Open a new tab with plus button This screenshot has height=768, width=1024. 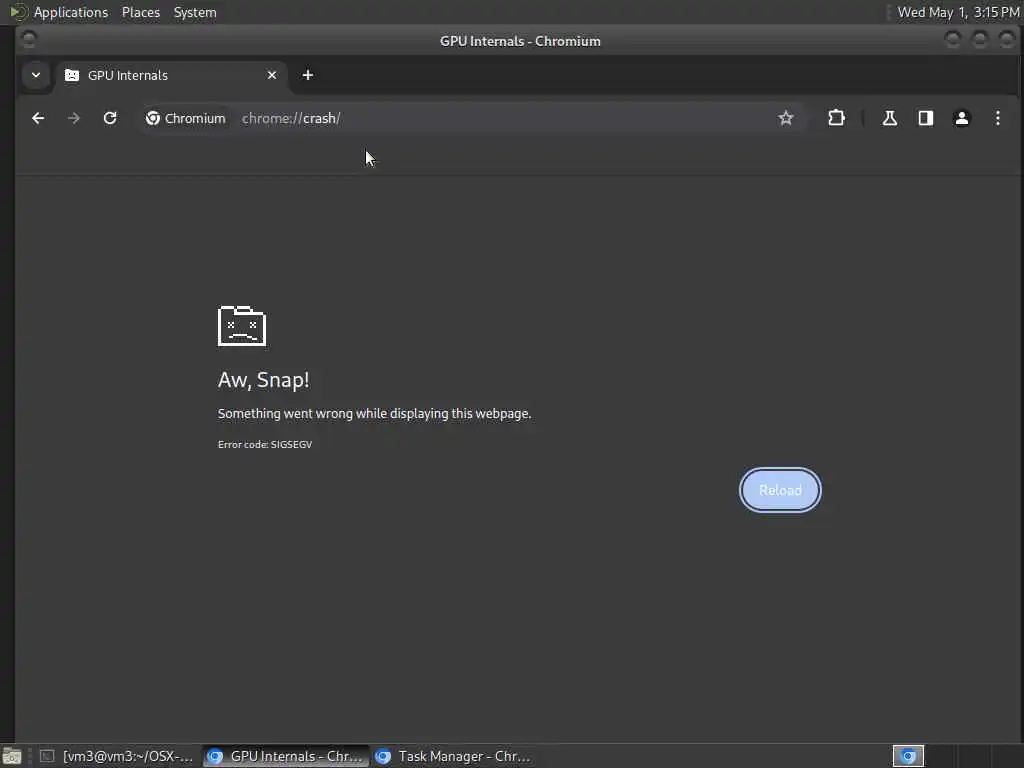308,75
